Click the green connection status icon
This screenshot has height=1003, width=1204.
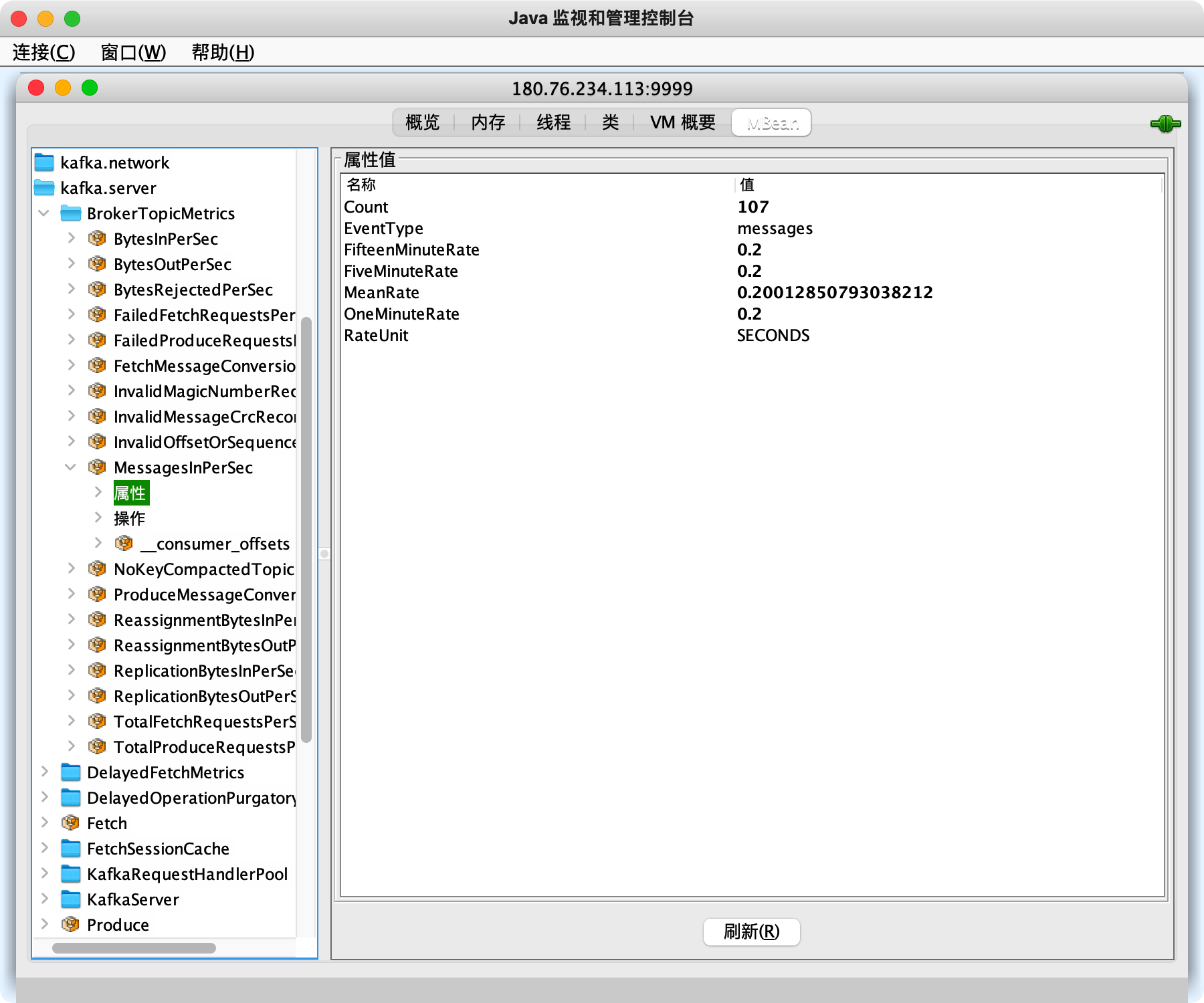pyautogui.click(x=1165, y=124)
